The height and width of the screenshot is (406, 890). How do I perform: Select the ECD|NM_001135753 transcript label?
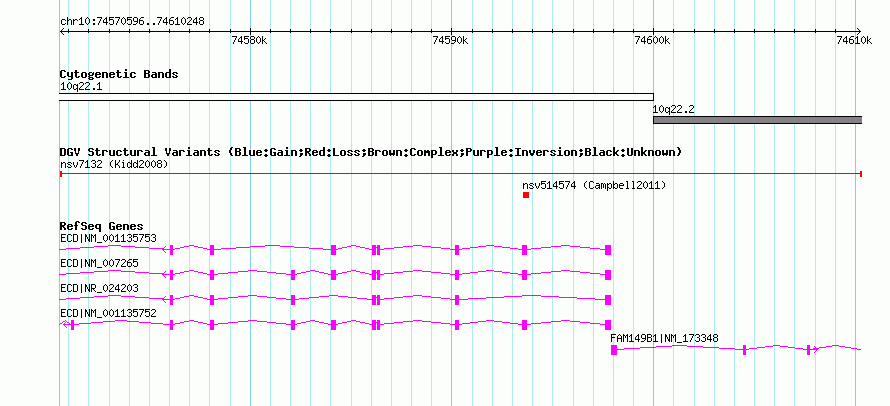pos(108,238)
